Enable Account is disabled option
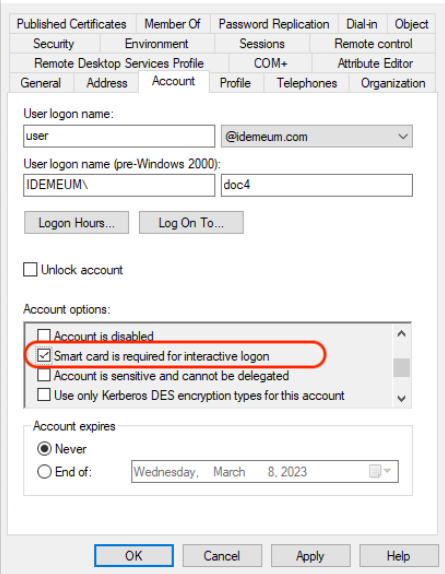This screenshot has width=445, height=574. 44,335
